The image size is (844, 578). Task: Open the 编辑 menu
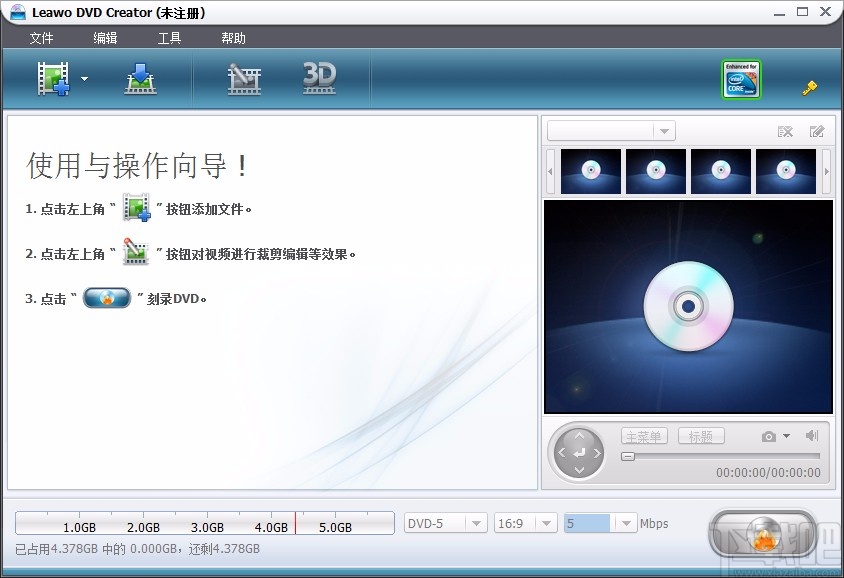105,38
